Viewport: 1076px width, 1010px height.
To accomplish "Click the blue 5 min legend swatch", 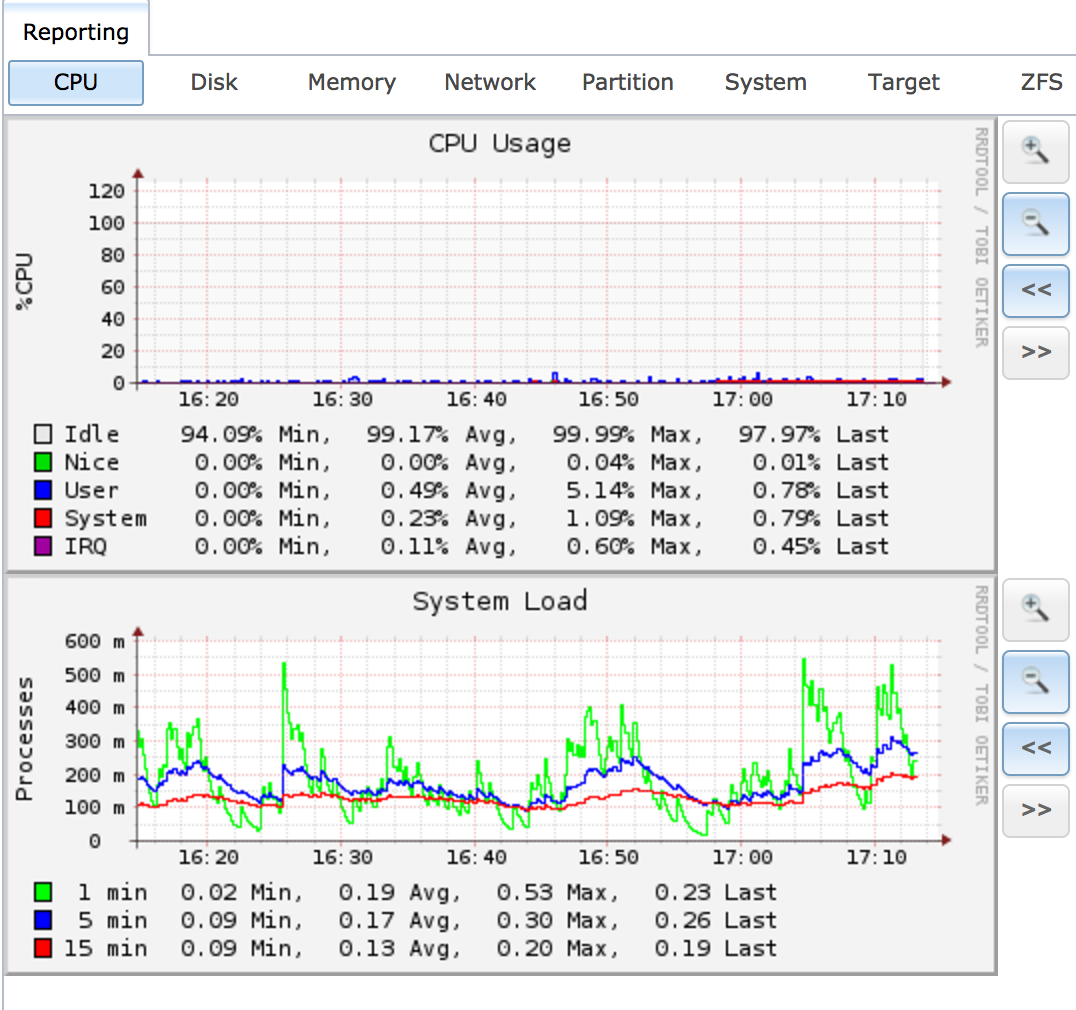I will (x=43, y=920).
